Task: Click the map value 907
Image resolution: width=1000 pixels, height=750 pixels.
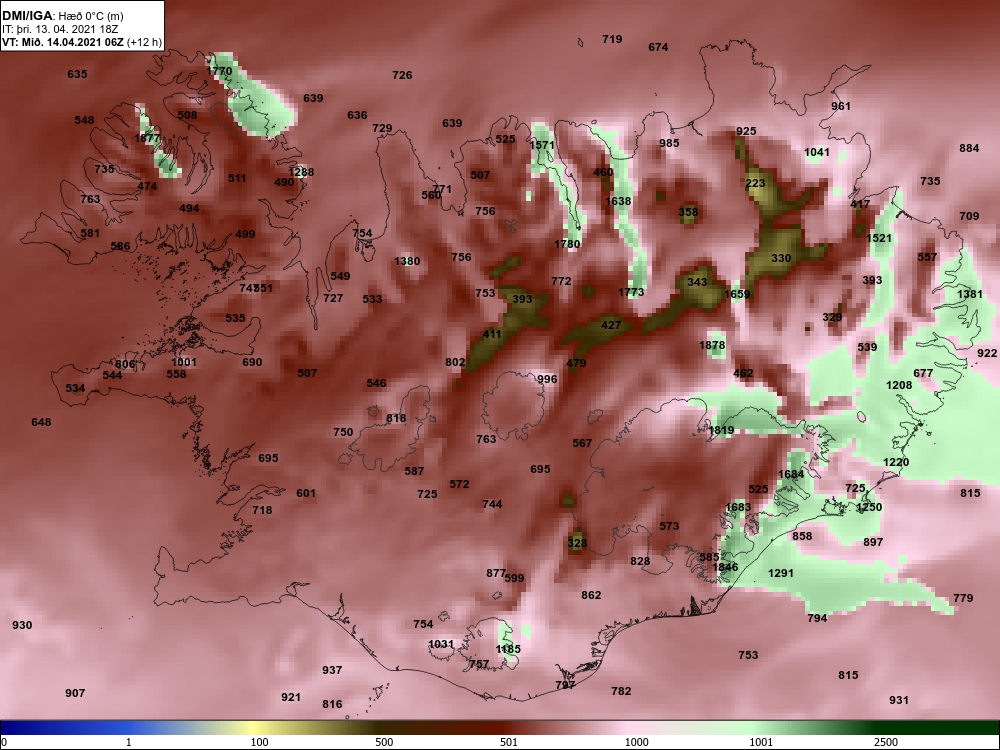Action: coord(75,693)
